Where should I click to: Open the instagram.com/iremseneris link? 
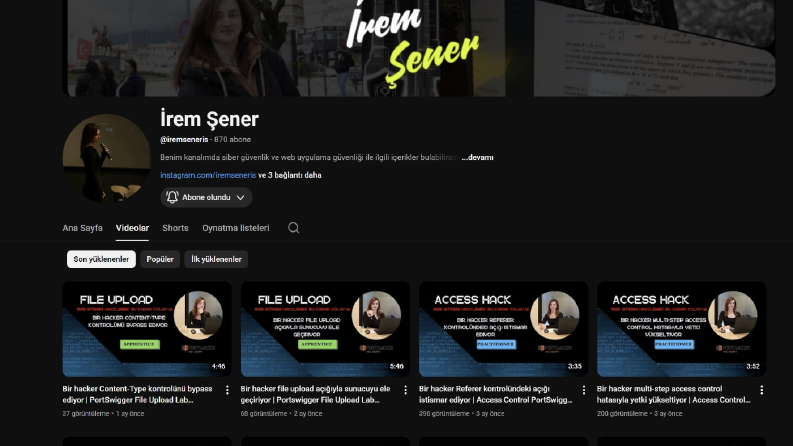coord(208,175)
